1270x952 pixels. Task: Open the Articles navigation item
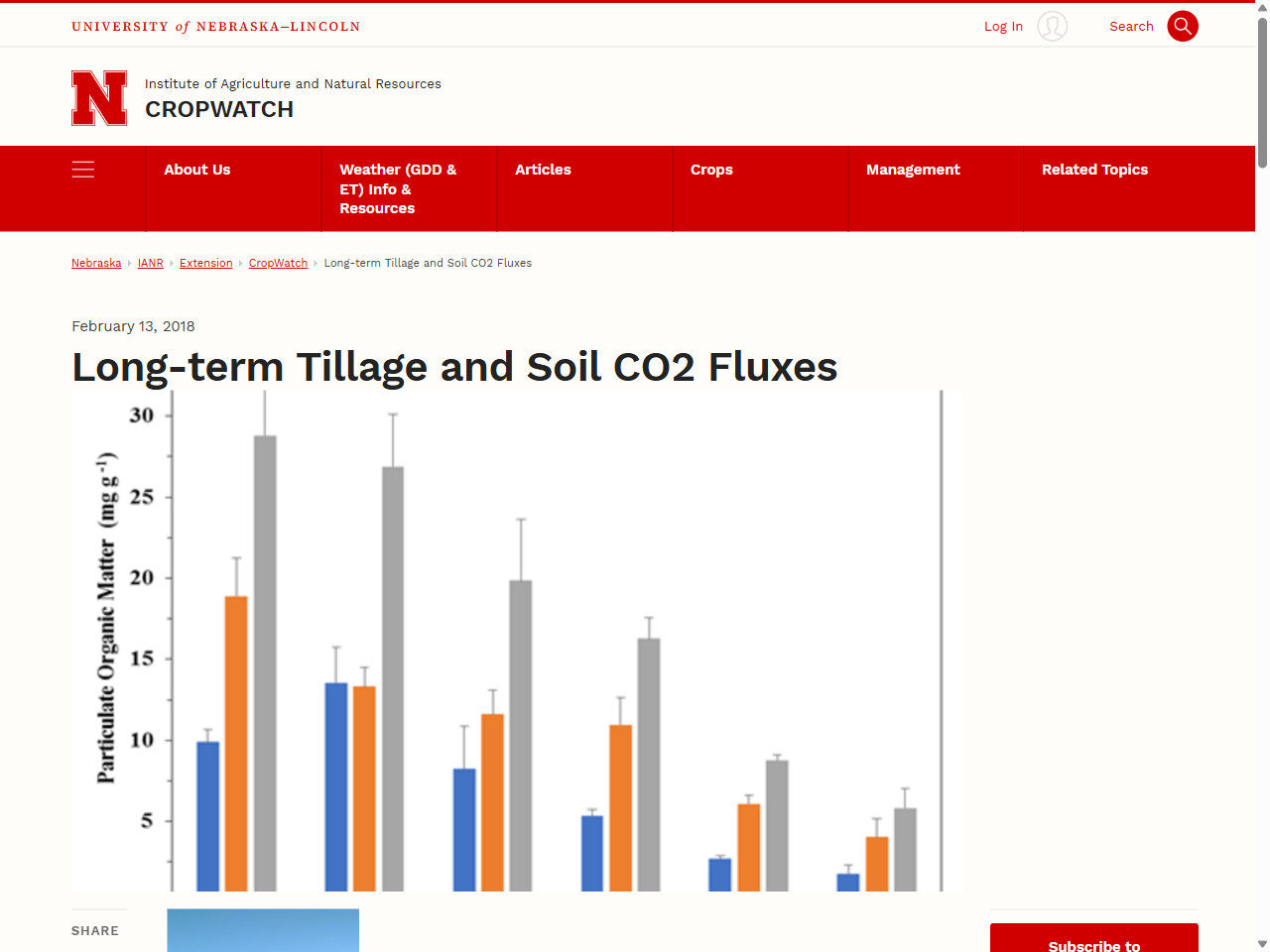543,170
